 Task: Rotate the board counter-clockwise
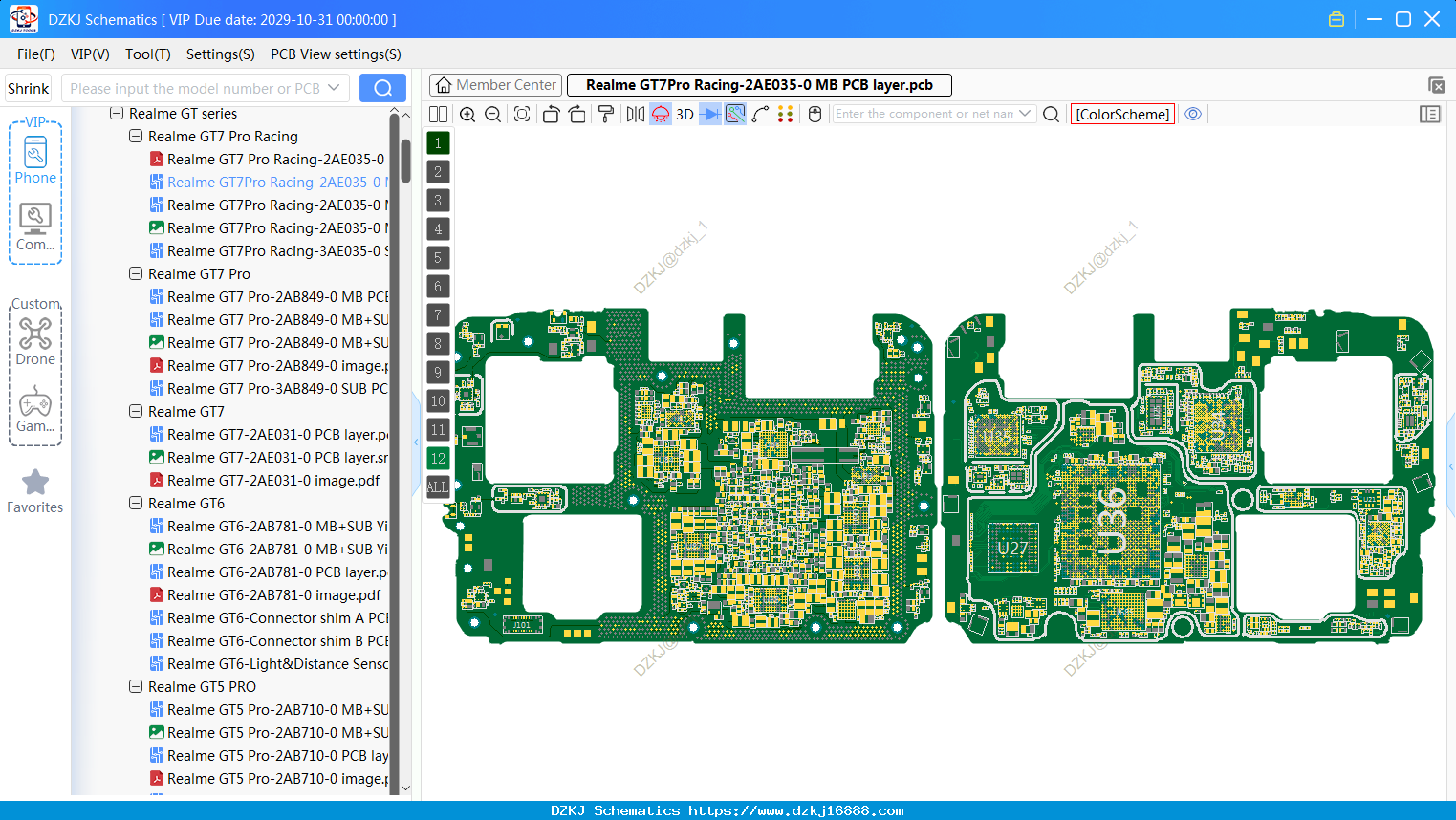tap(551, 114)
